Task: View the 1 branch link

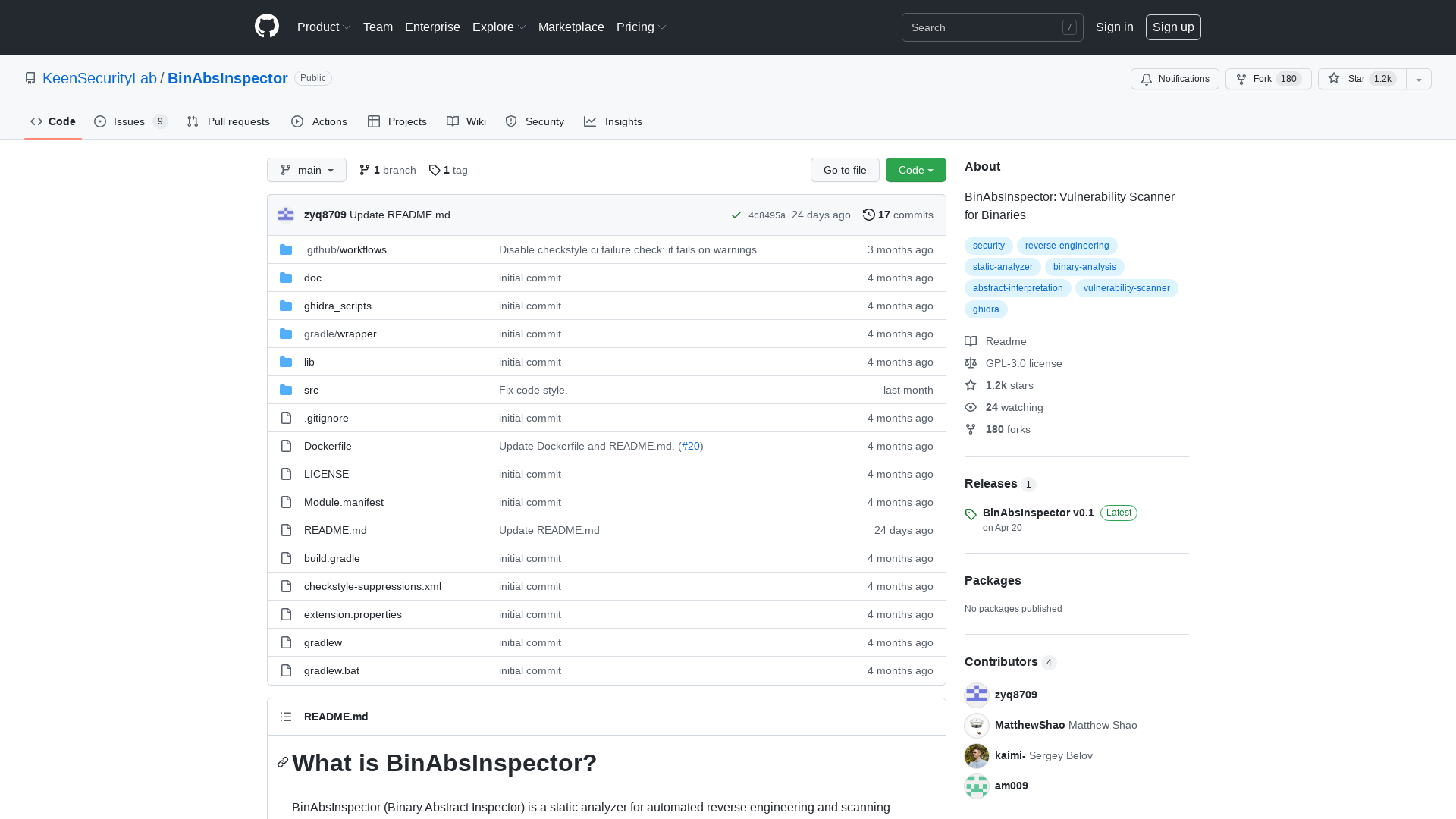Action: click(388, 170)
